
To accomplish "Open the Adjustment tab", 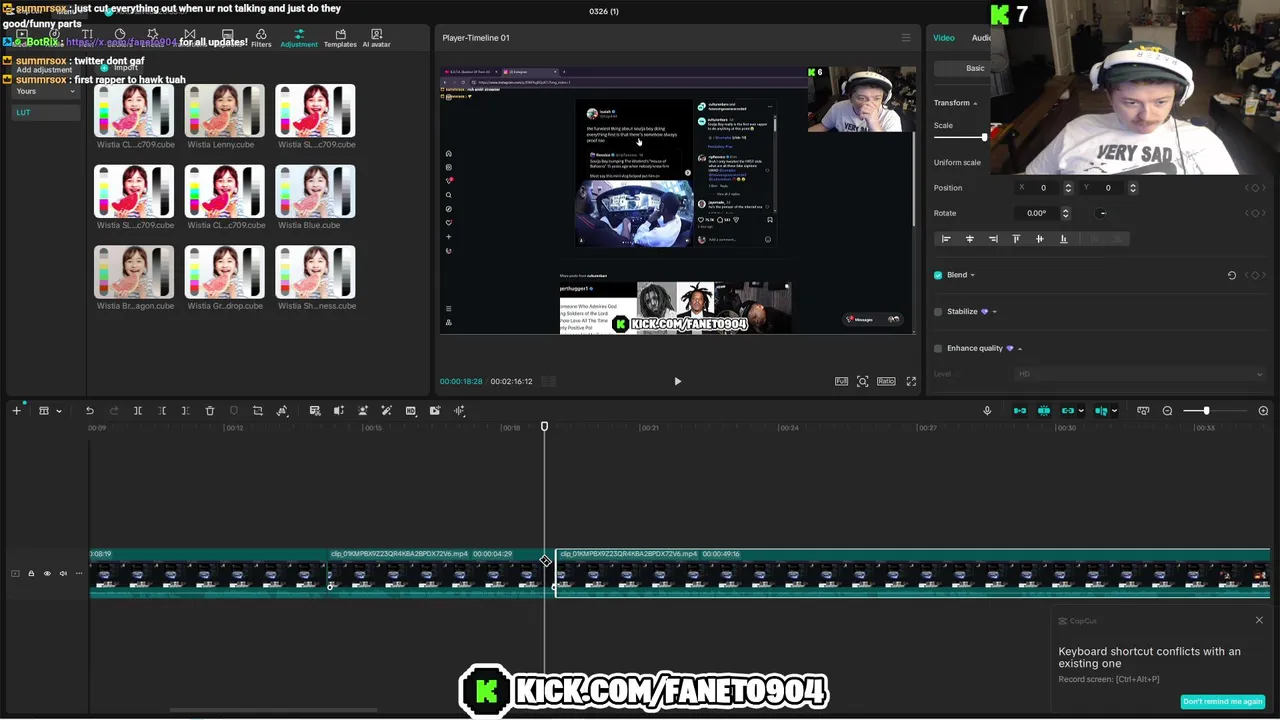I will pos(299,39).
